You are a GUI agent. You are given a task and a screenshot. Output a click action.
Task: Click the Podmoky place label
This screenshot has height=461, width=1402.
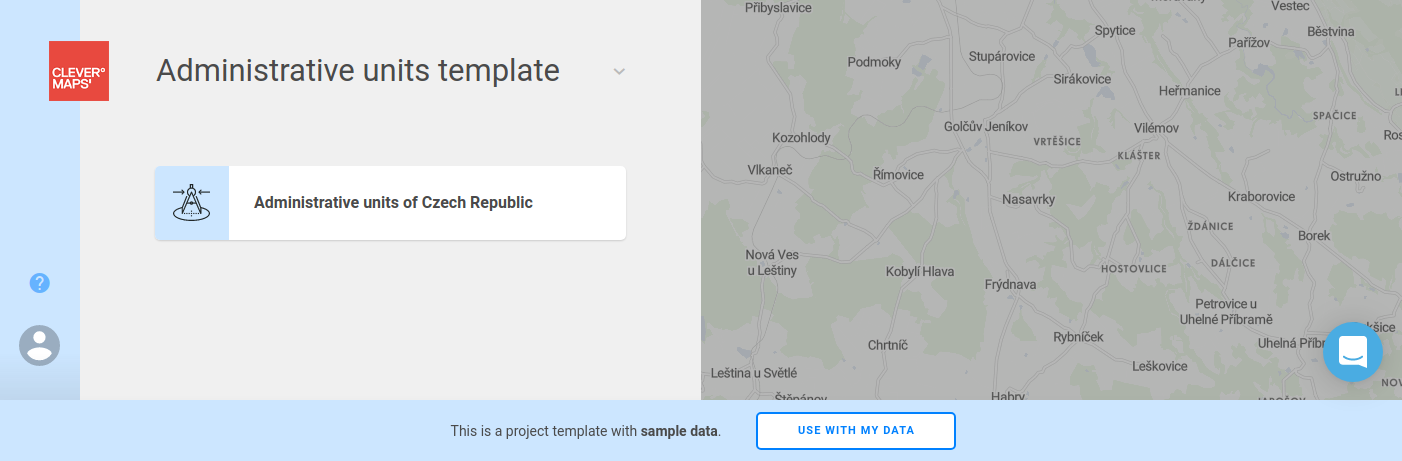[x=874, y=62]
